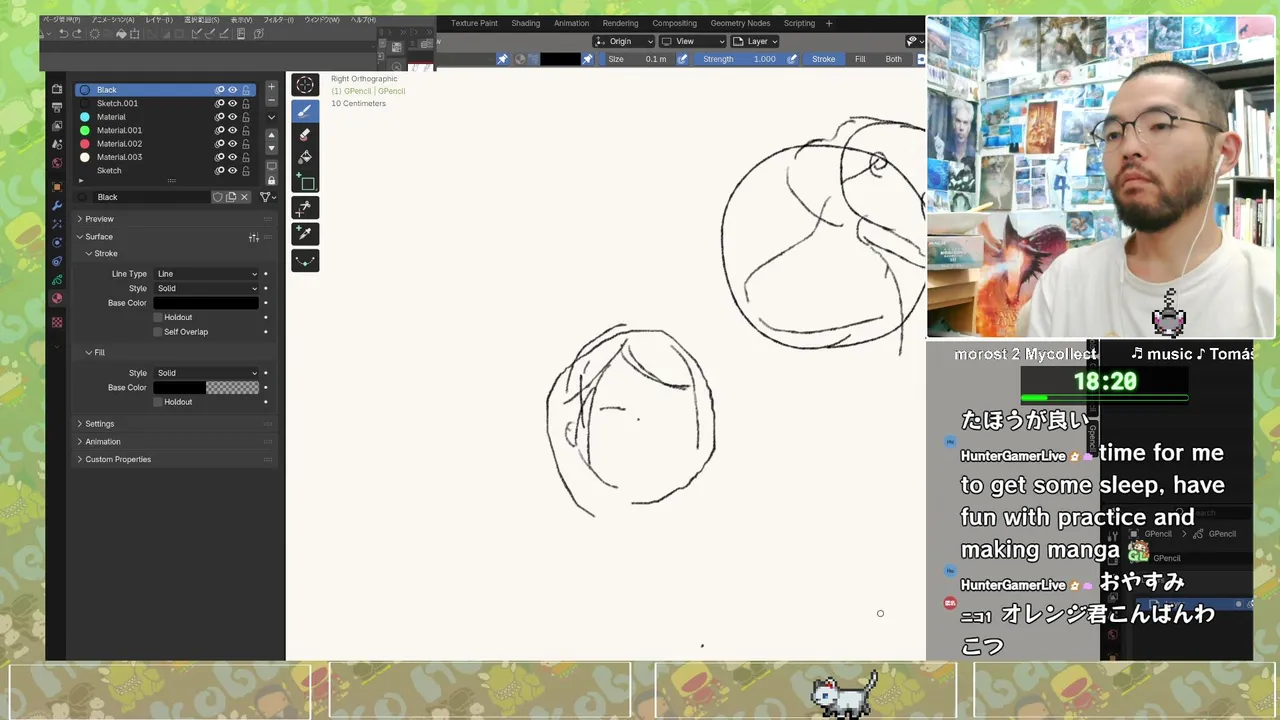This screenshot has width=1280, height=720.
Task: Open the Object Data properties tab icon
Action: [57, 279]
